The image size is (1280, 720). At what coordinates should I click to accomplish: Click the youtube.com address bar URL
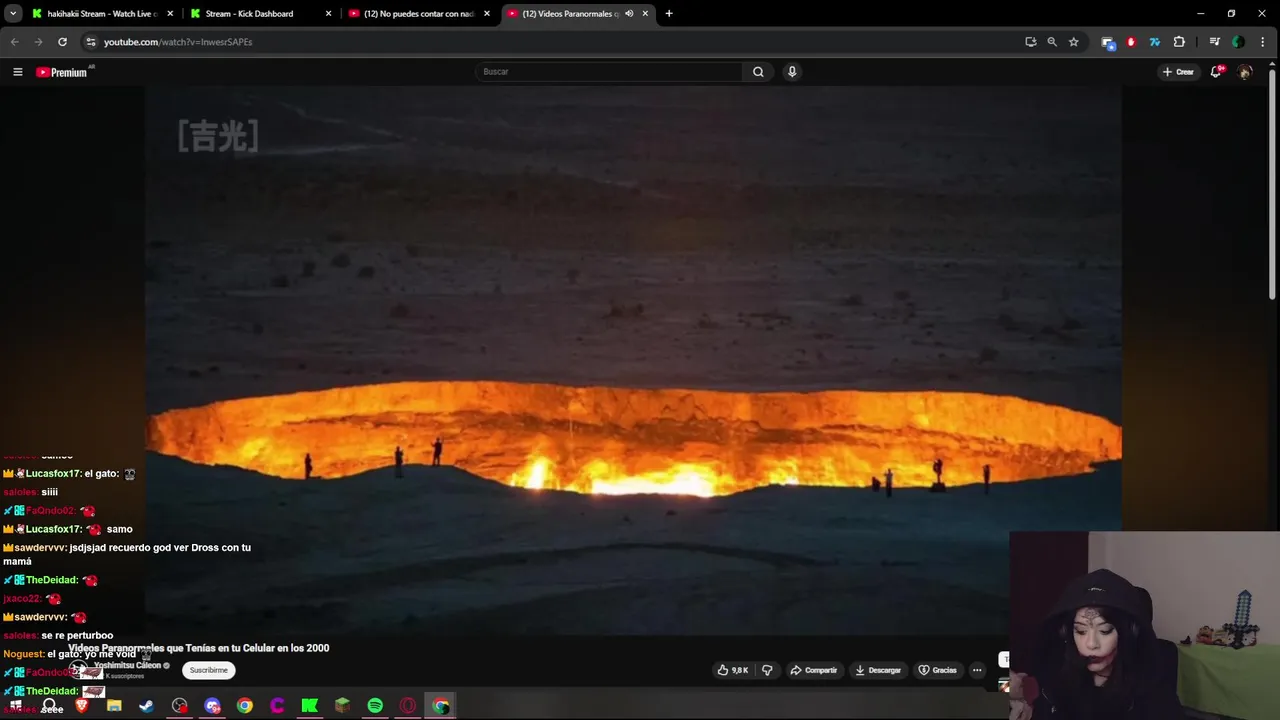pos(178,42)
